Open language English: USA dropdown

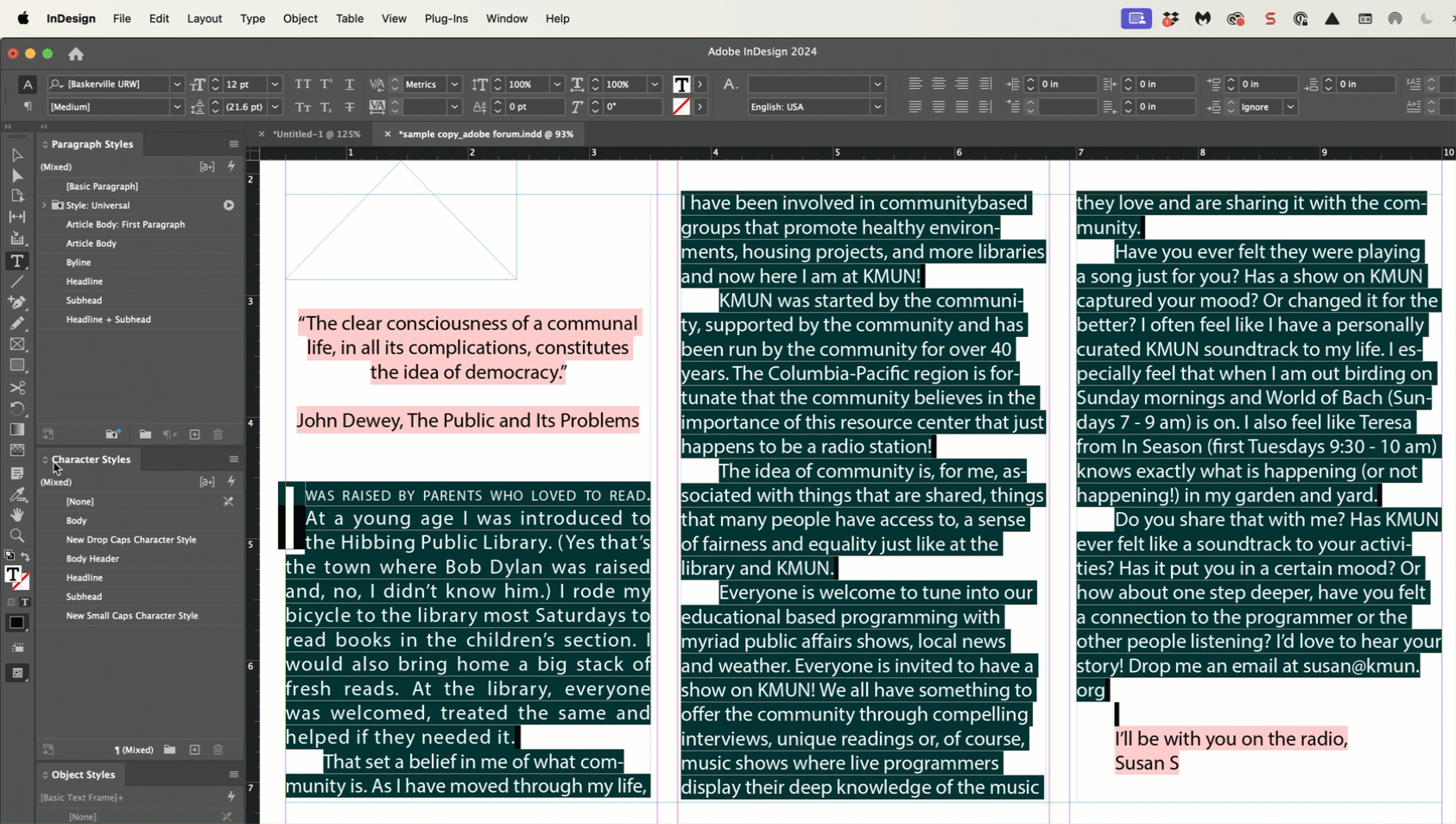[x=877, y=107]
